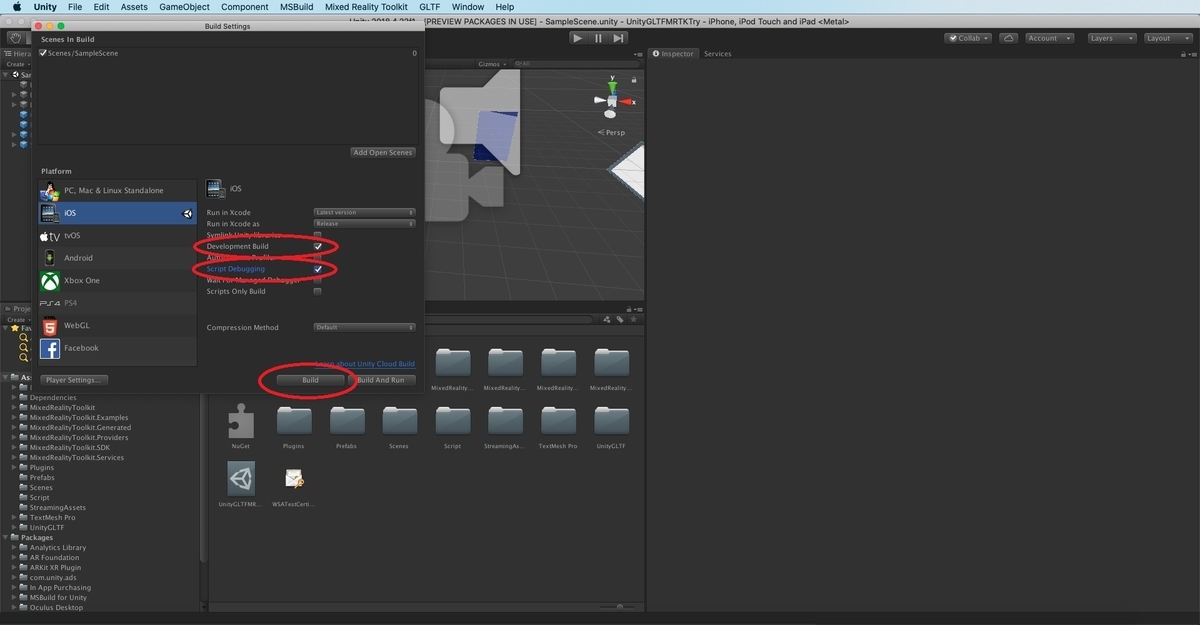Toggle the Symlink Unity libraries checkbox
Image resolution: width=1200 pixels, height=625 pixels.
click(x=318, y=235)
